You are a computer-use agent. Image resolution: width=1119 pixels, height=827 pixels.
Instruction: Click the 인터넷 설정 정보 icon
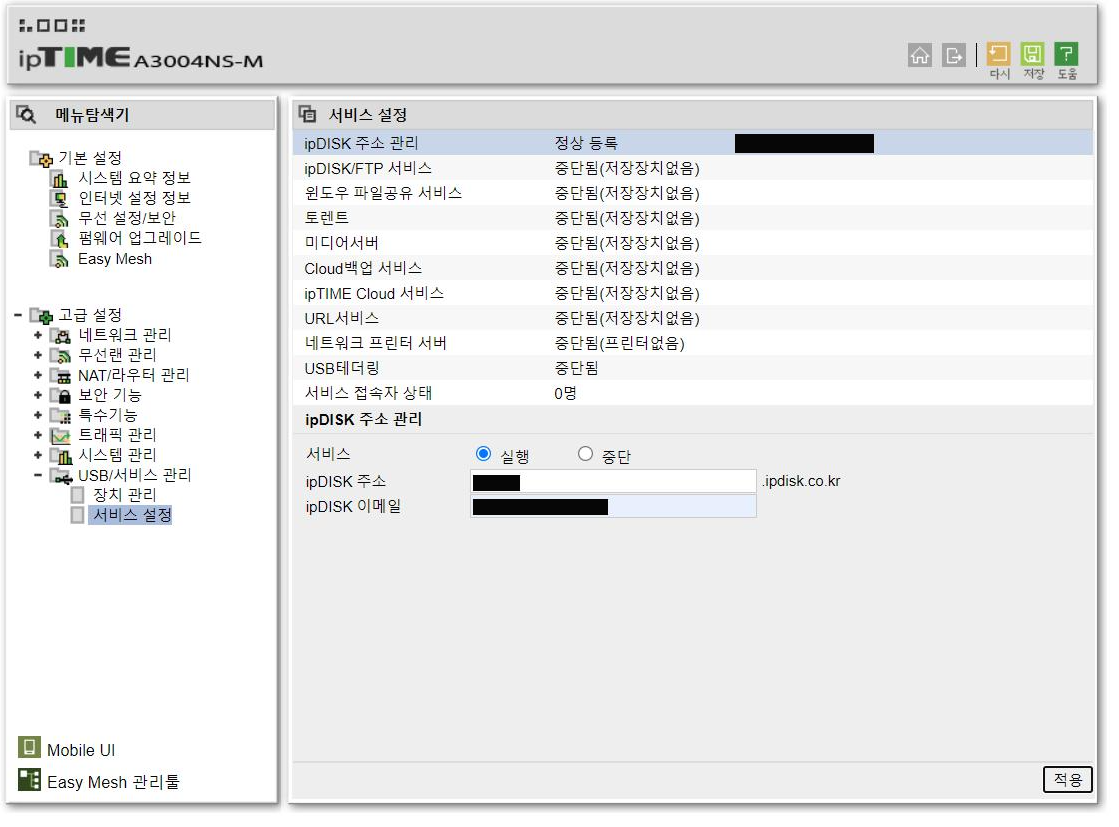(60, 198)
